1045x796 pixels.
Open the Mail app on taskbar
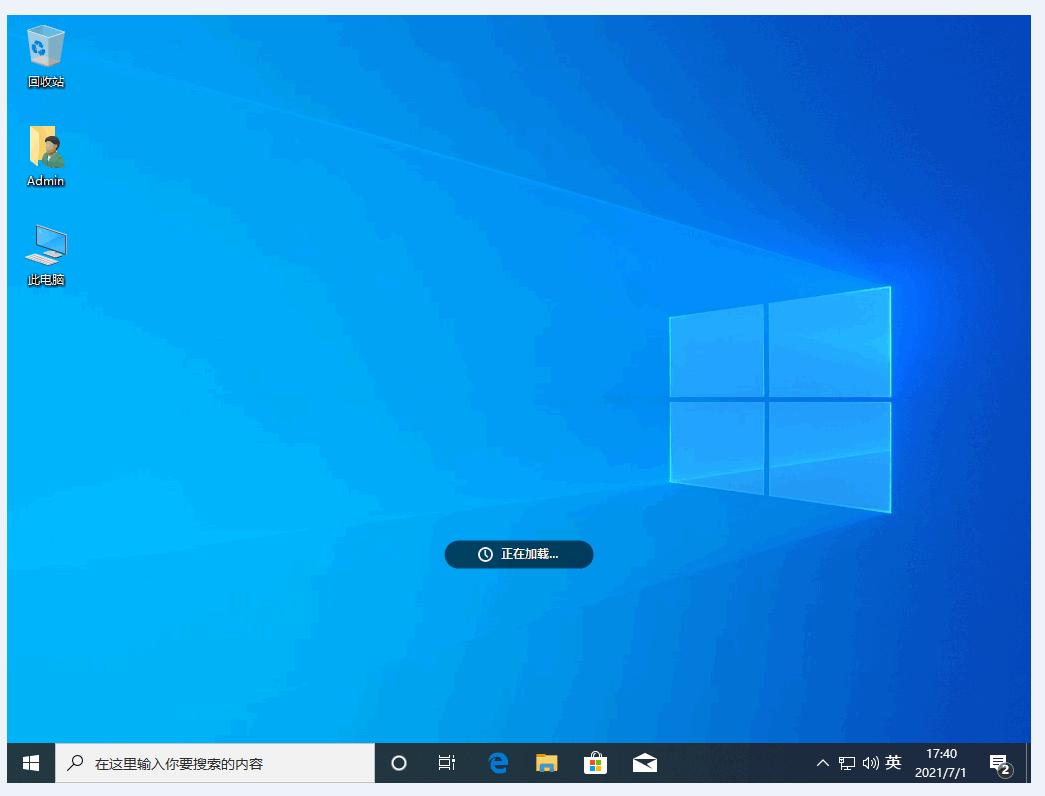coord(645,763)
